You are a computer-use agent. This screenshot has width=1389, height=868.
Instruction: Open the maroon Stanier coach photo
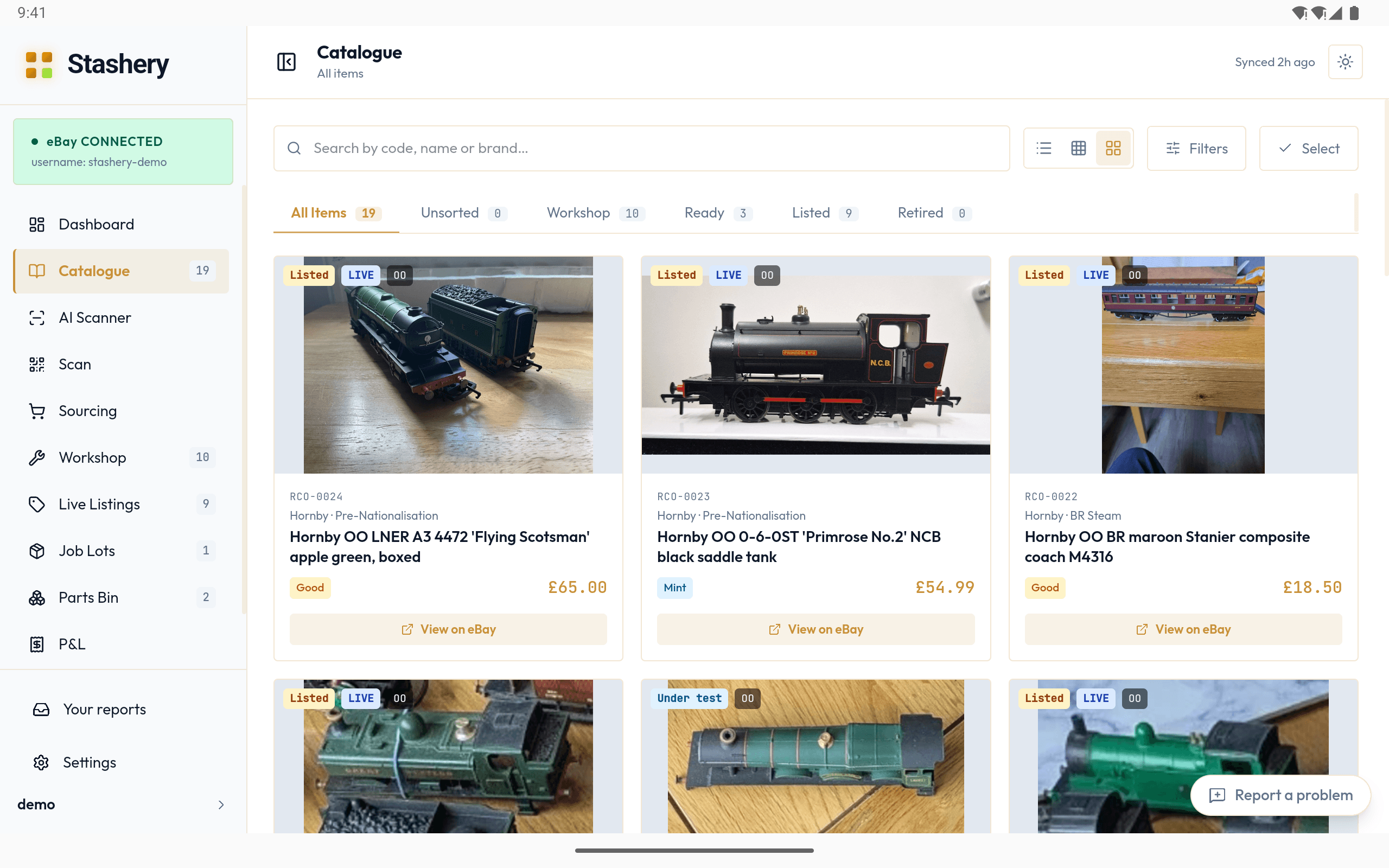click(1183, 365)
